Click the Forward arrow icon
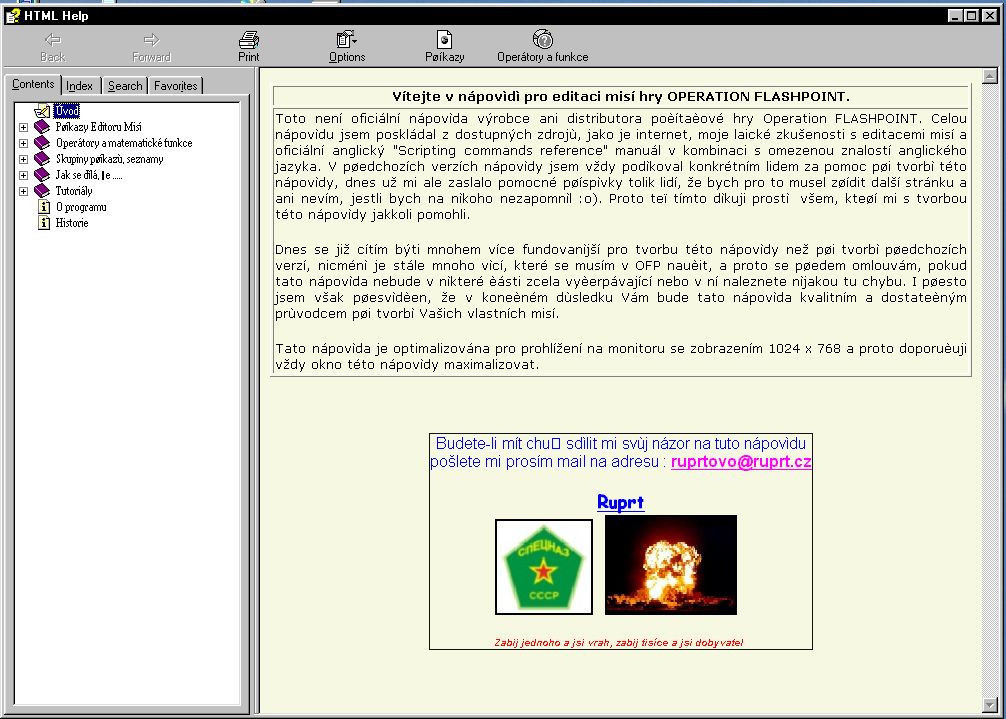 coord(151,40)
